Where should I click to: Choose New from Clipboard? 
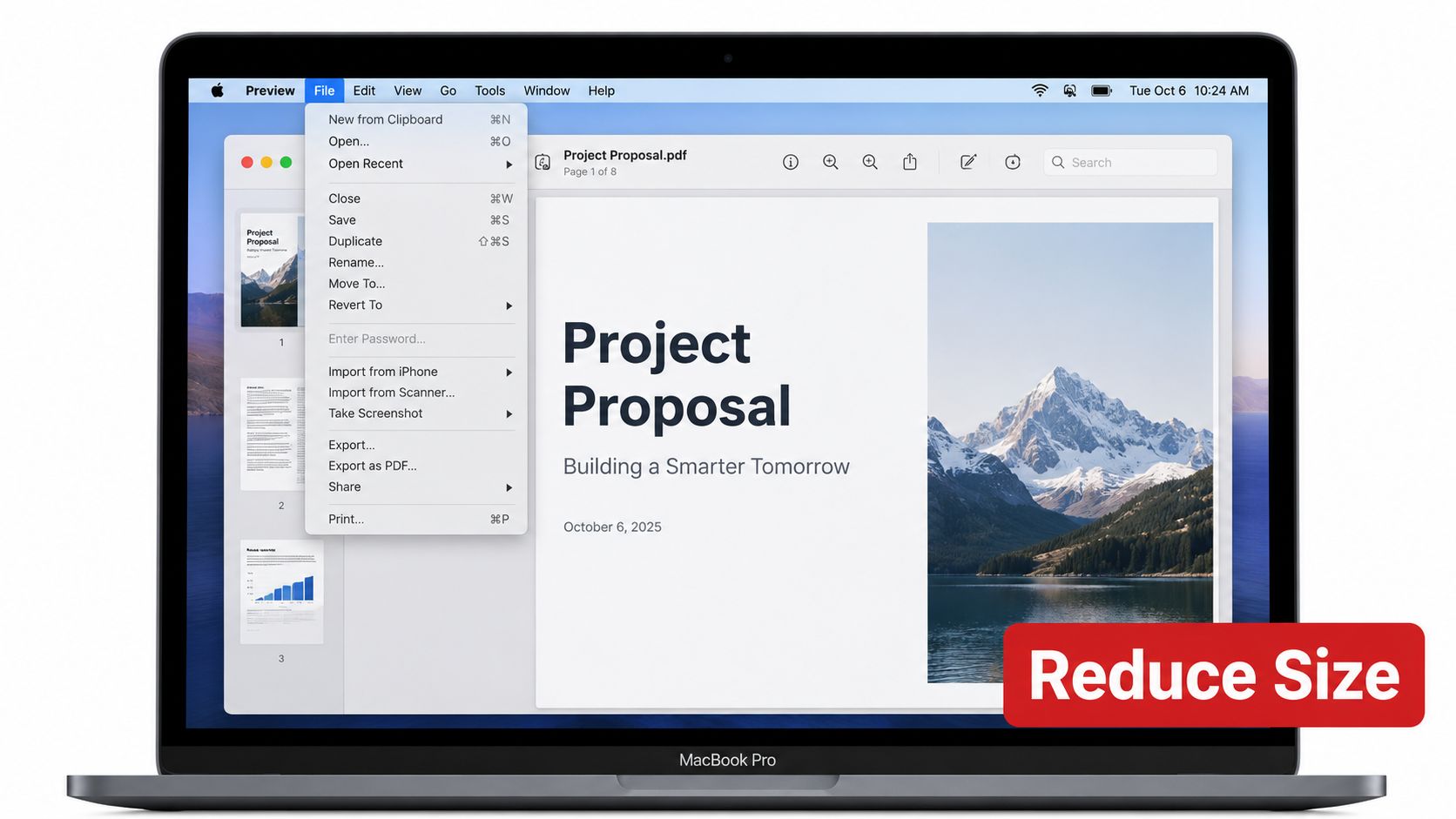point(416,119)
